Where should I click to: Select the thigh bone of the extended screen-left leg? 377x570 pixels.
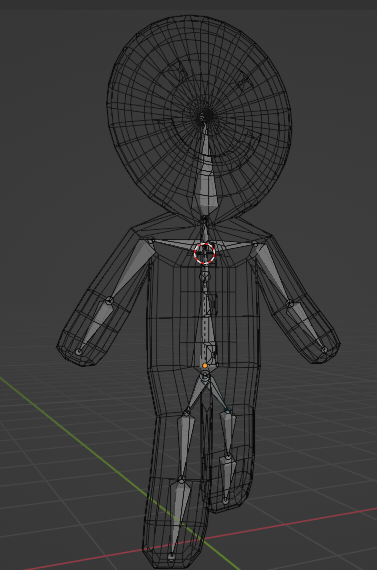point(185,446)
